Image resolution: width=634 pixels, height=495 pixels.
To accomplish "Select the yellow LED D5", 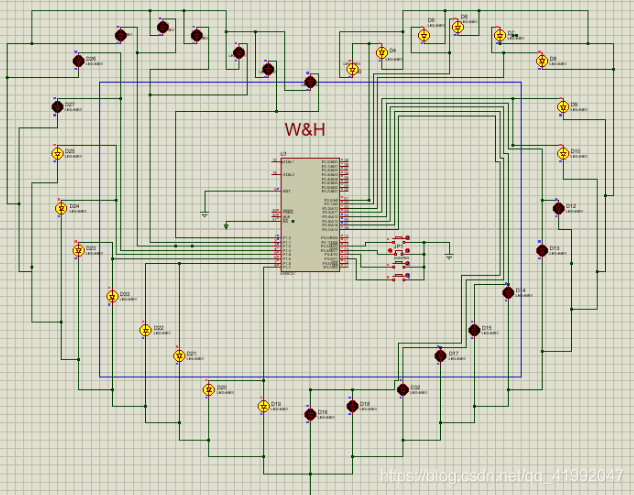I will 424,36.
